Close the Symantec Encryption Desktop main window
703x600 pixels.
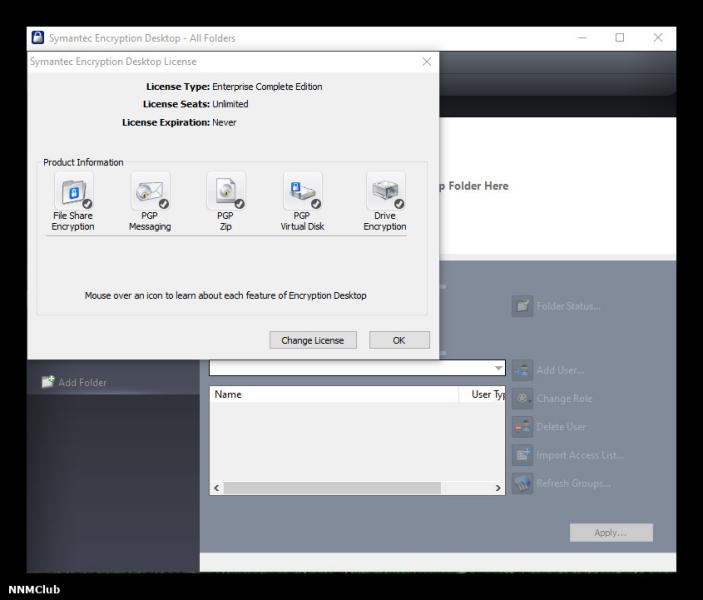pos(658,38)
